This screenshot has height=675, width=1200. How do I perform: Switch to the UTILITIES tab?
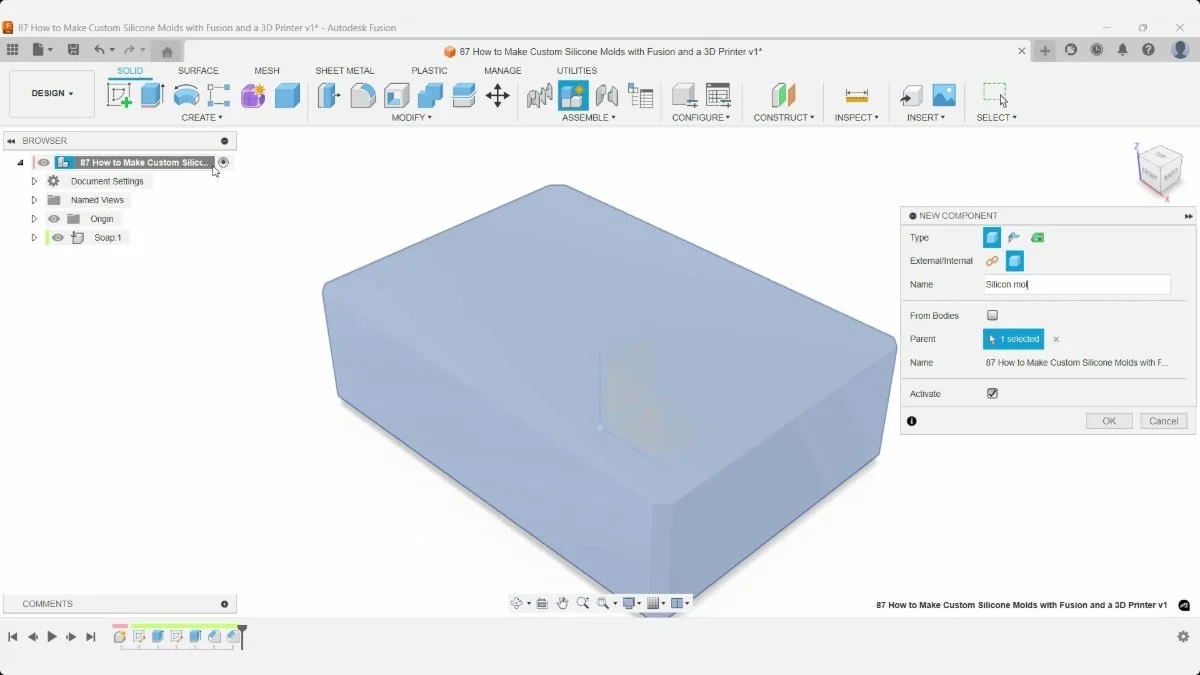[577, 71]
